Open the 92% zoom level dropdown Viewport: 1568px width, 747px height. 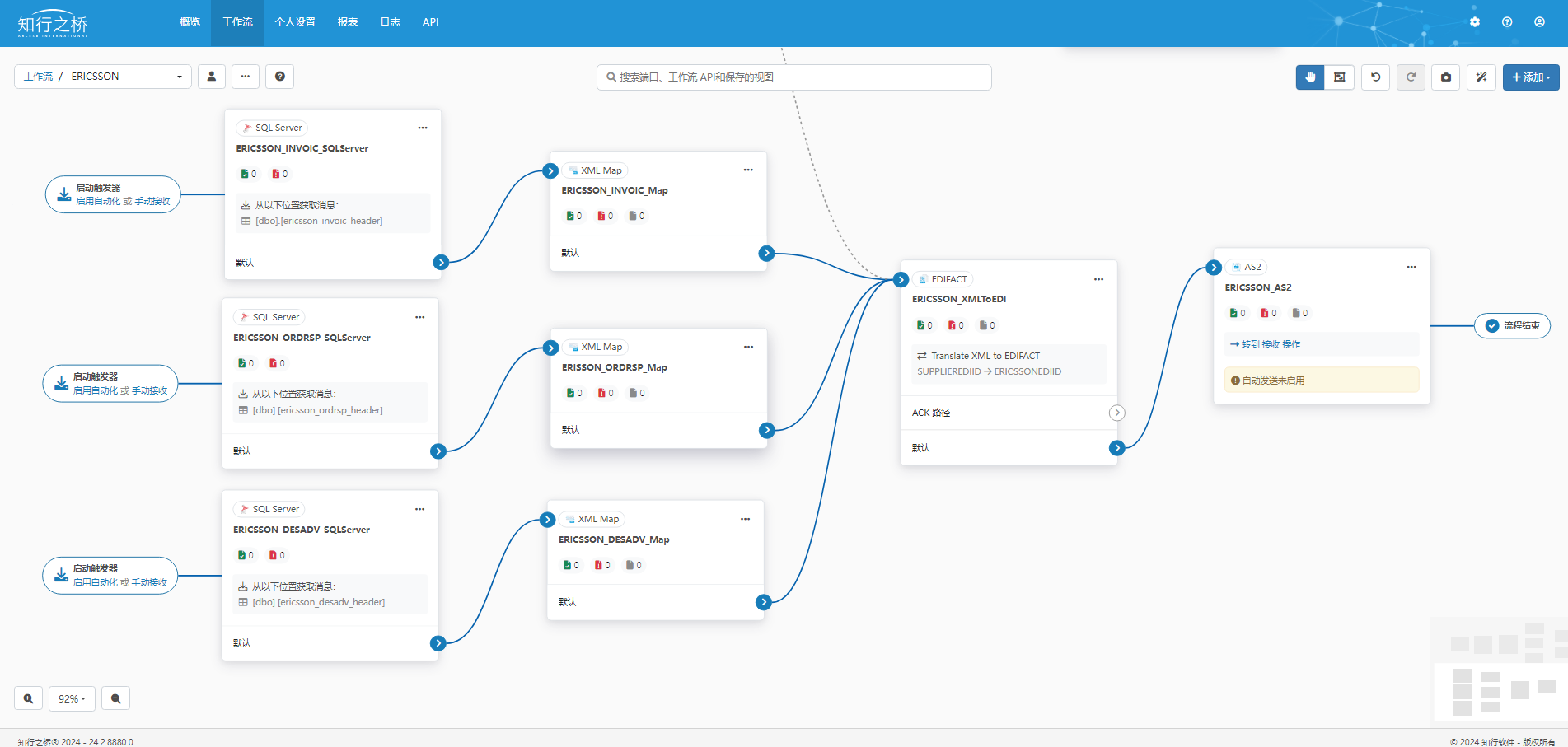tap(72, 698)
